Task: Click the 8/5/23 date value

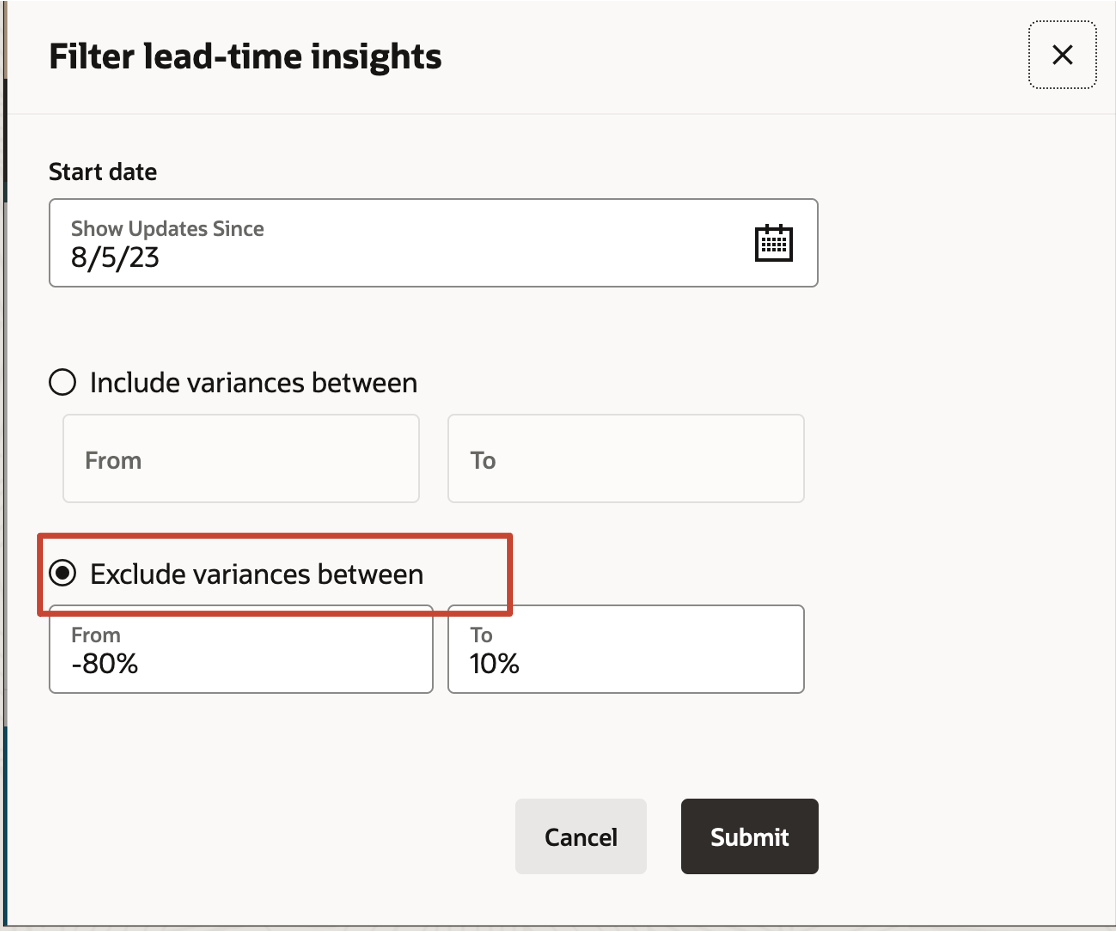Action: pos(115,258)
